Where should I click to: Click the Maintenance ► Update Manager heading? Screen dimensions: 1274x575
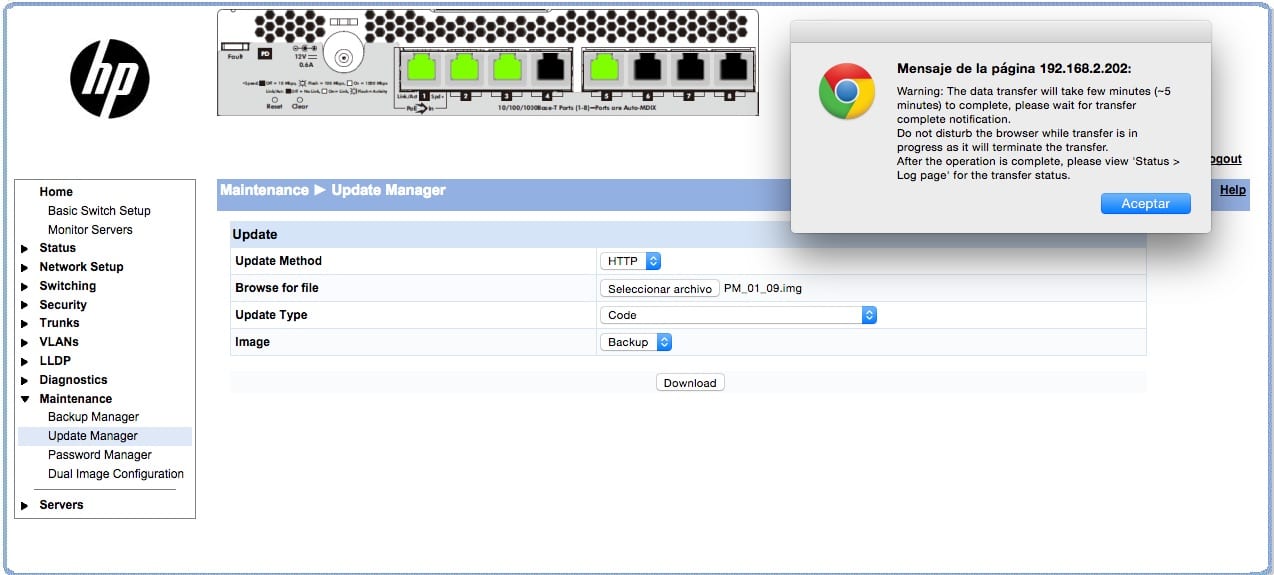(x=333, y=190)
